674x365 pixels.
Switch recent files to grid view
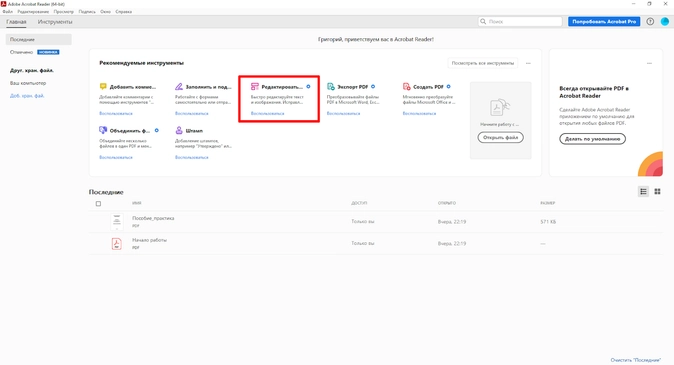(x=657, y=191)
